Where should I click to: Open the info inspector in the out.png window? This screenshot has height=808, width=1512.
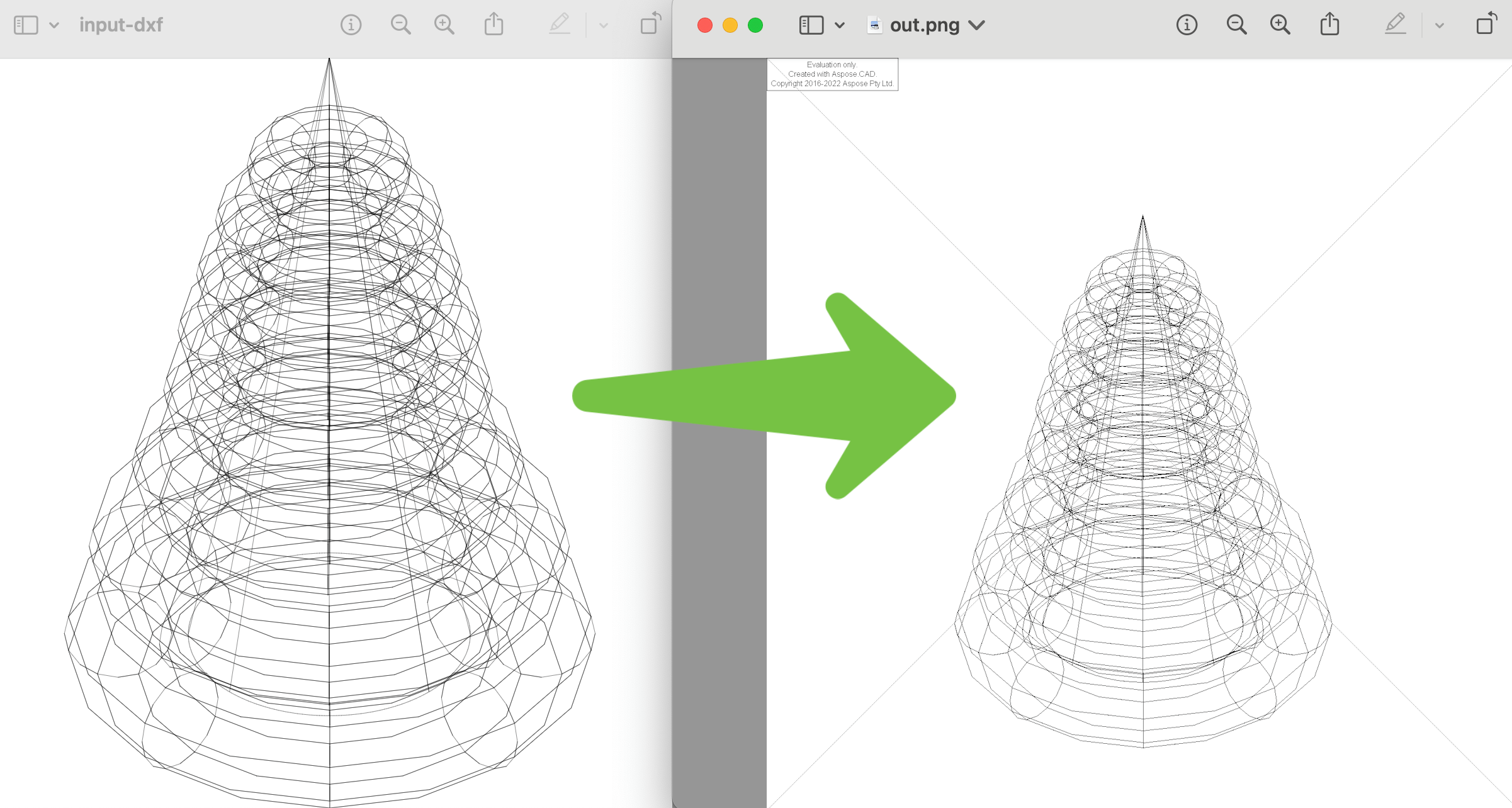(x=1186, y=25)
